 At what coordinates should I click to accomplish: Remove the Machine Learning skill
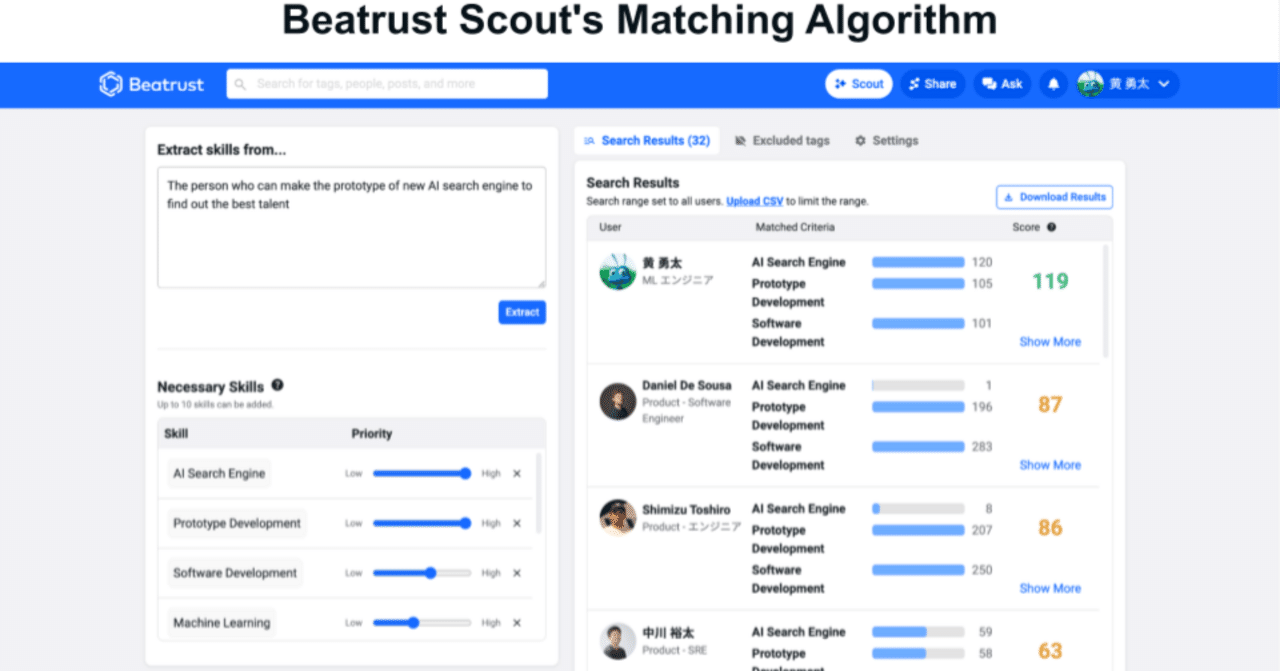(x=517, y=622)
